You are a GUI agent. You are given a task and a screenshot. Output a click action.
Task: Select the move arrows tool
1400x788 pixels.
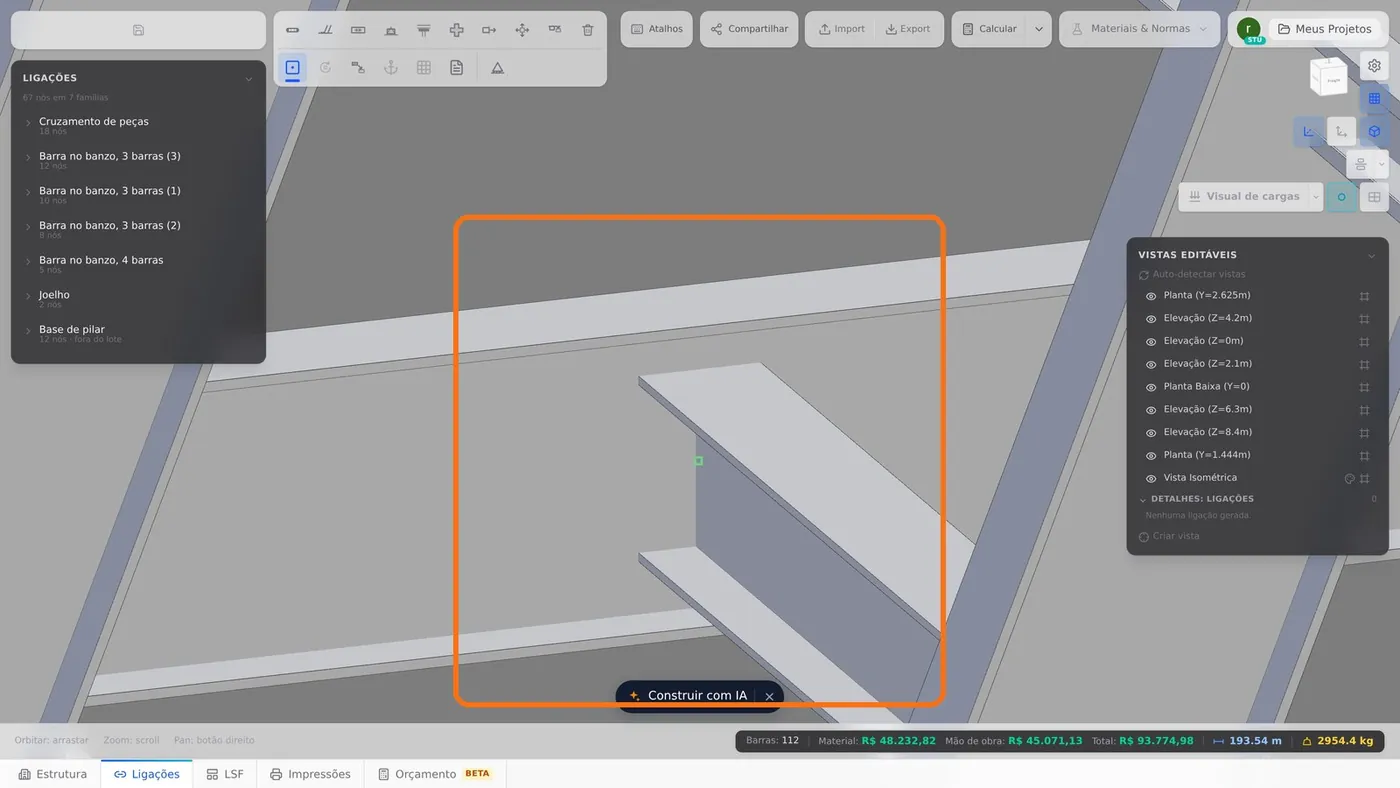coord(522,30)
